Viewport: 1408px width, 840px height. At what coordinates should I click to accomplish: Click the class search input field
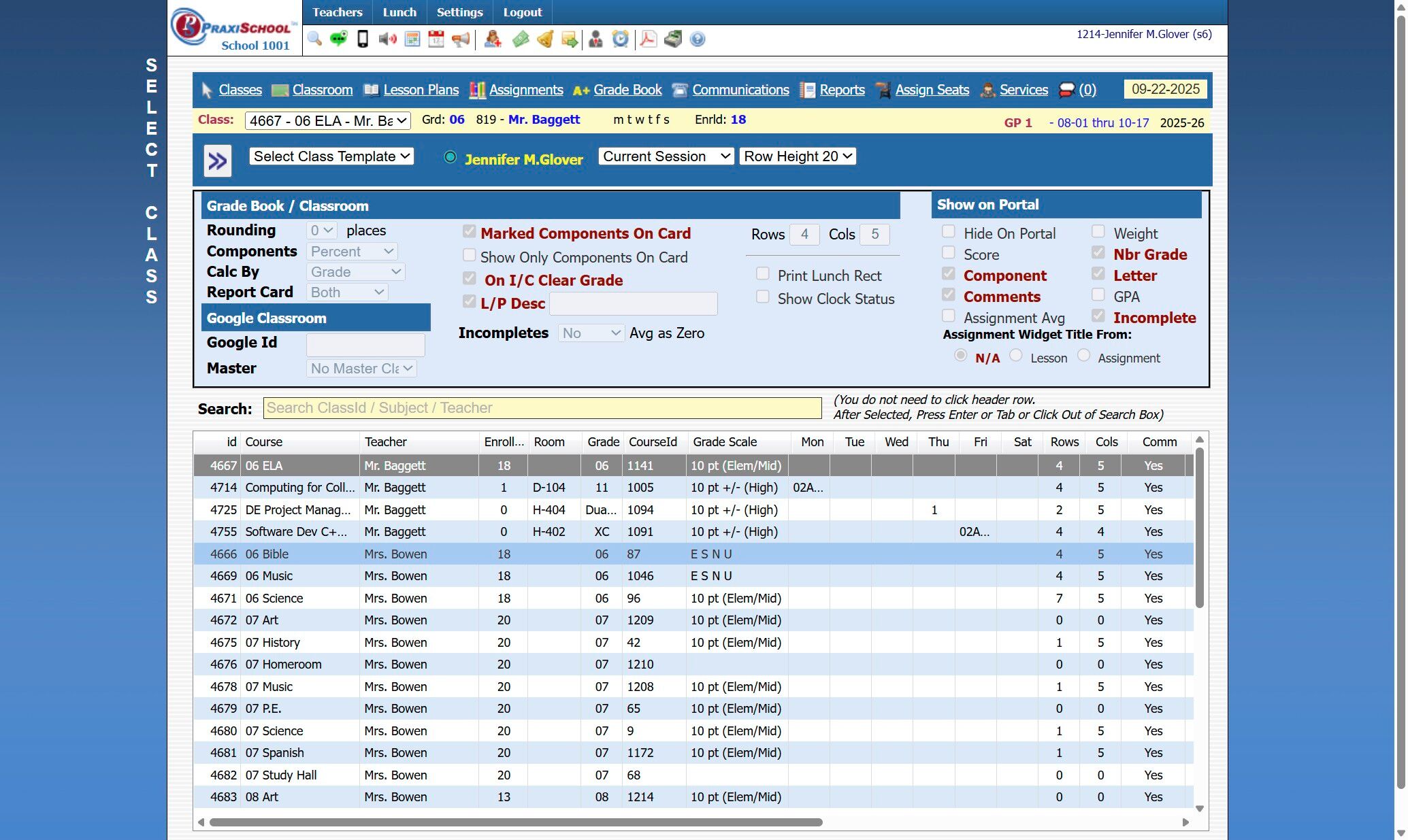click(542, 408)
